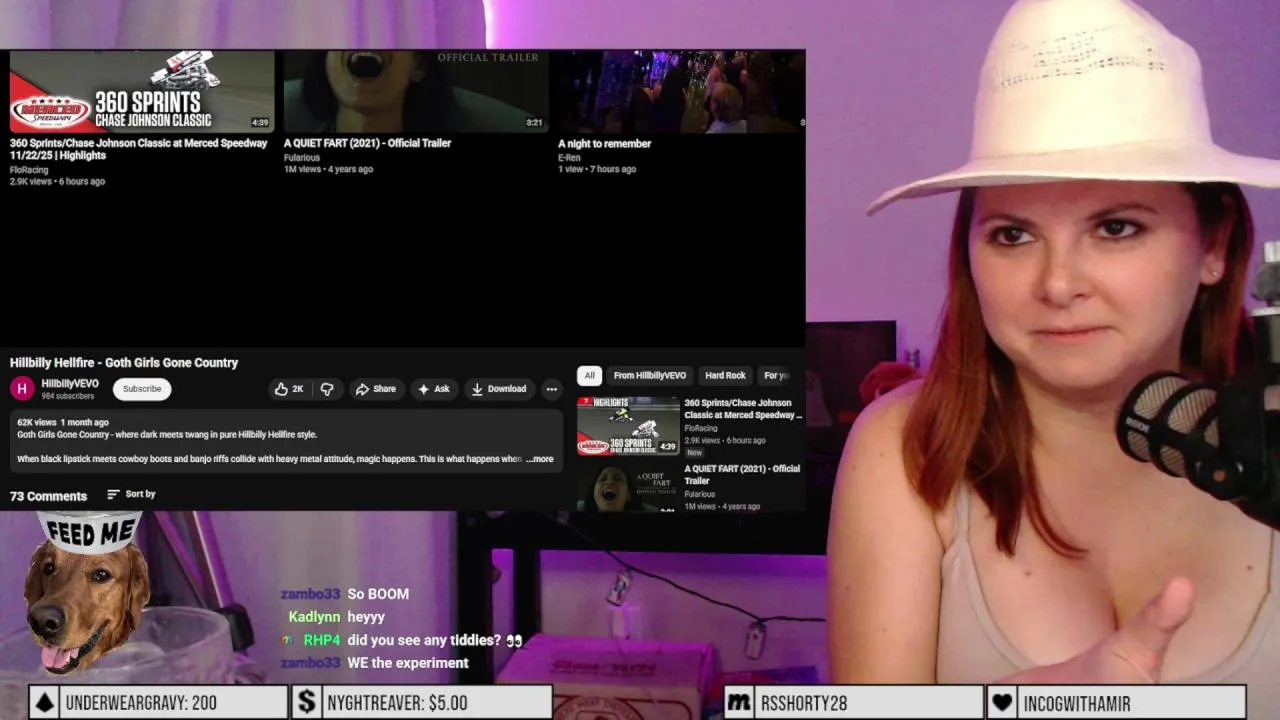Click the bits diamond icon
Viewport: 1280px width, 720px height.
click(44, 703)
